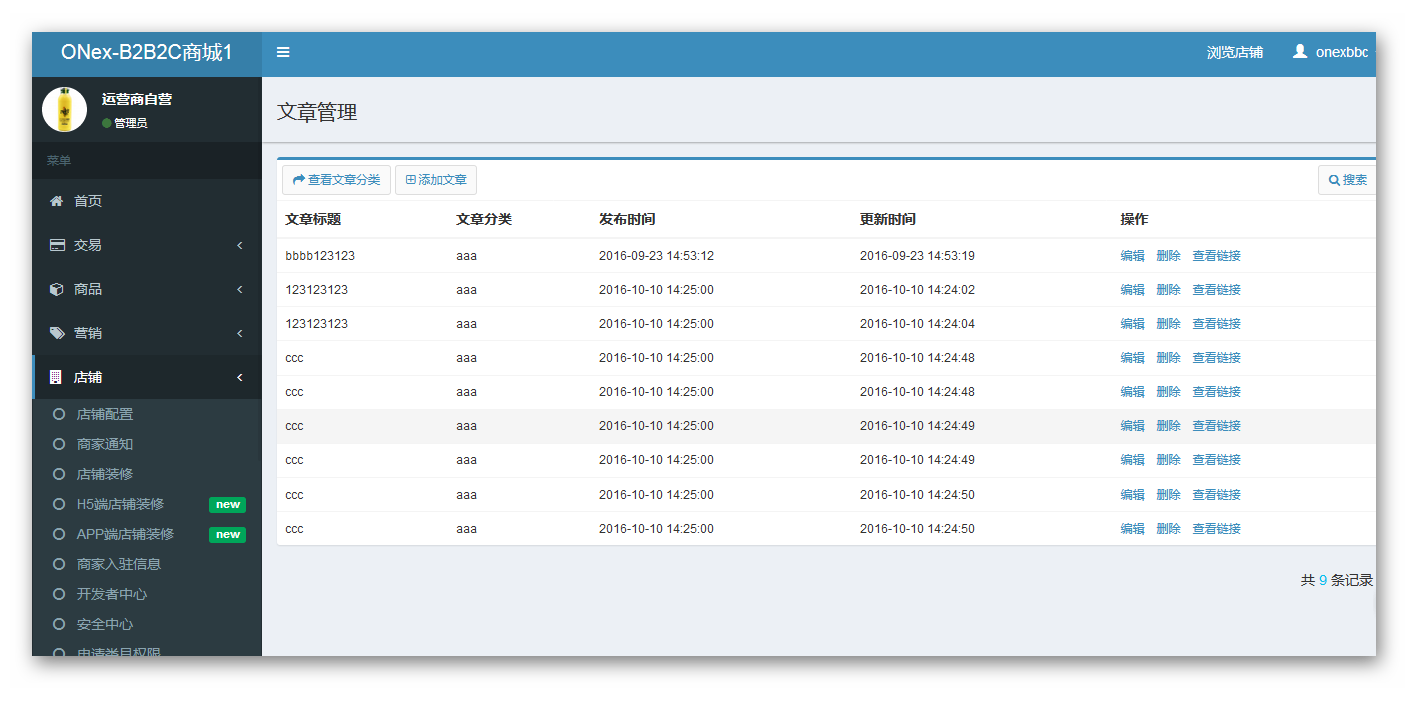This screenshot has width=1408, height=705.
Task: Click the home icon beside 首页
Action: click(x=57, y=201)
